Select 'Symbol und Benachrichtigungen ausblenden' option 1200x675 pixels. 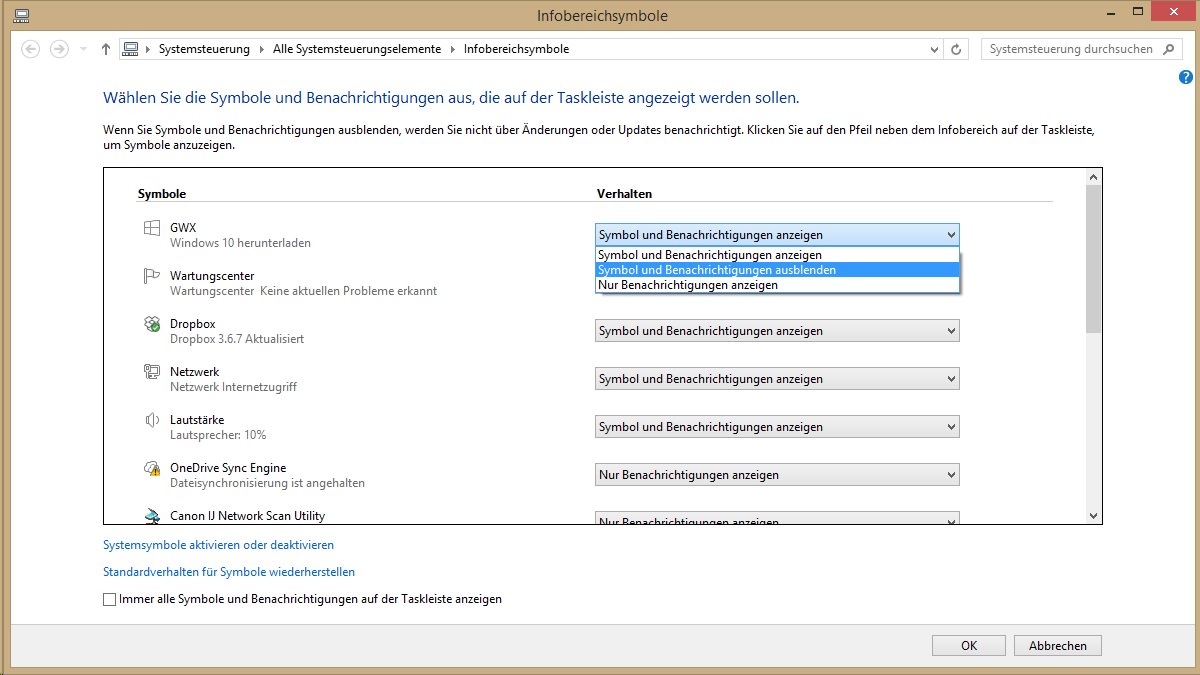click(x=777, y=270)
